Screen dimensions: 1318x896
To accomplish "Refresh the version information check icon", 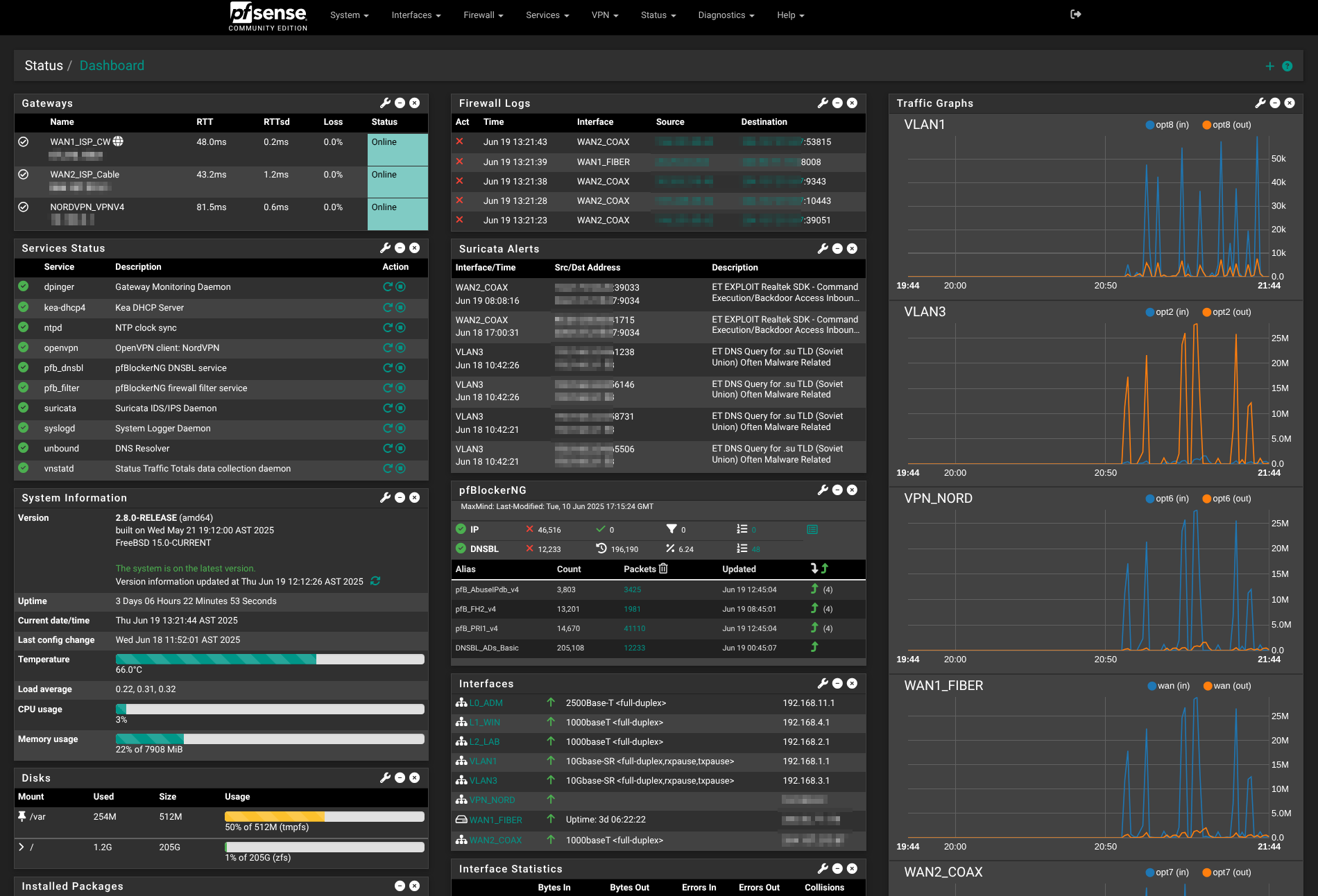I will tap(375, 581).
